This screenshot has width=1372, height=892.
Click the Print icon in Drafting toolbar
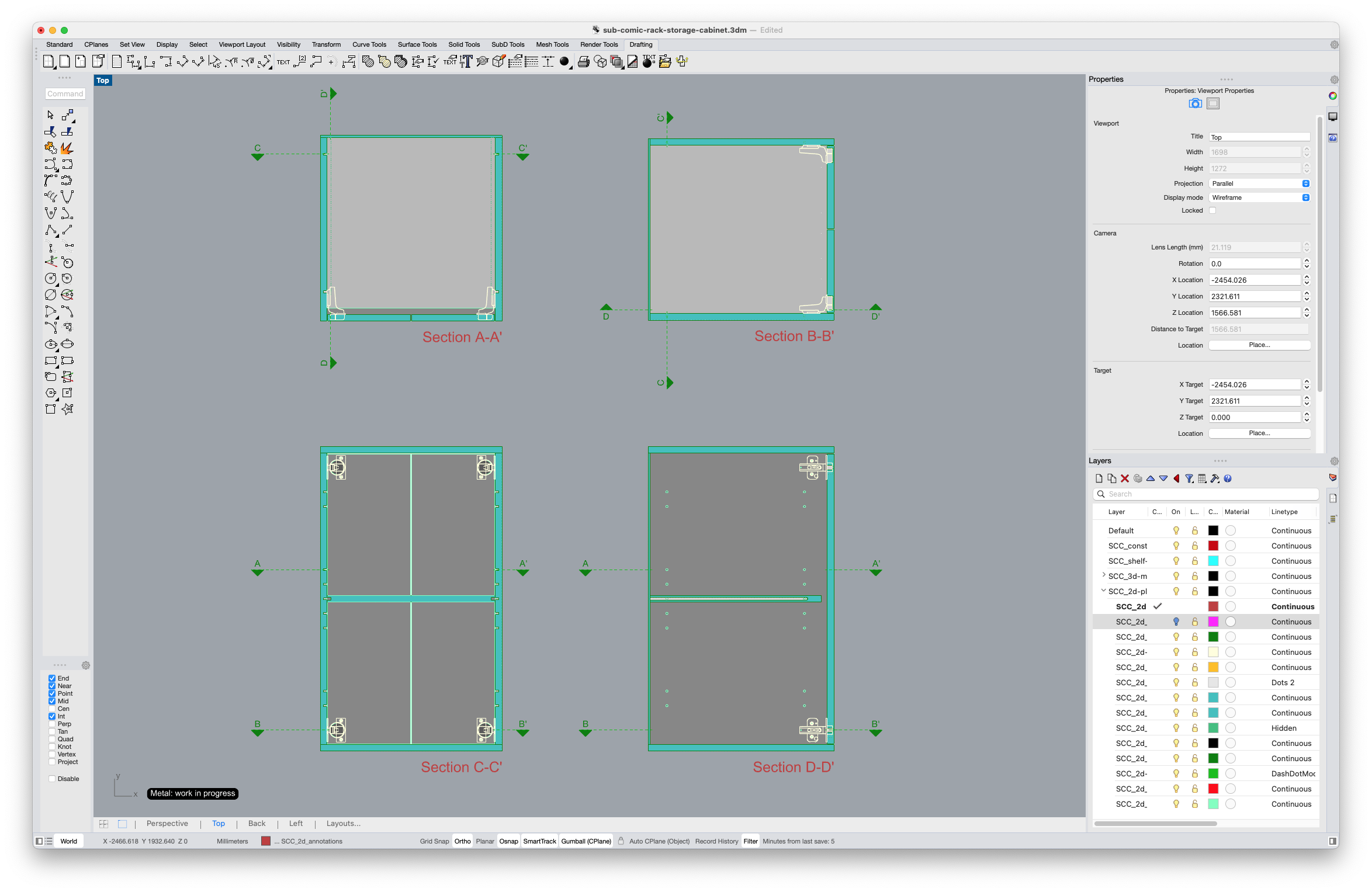pyautogui.click(x=583, y=62)
